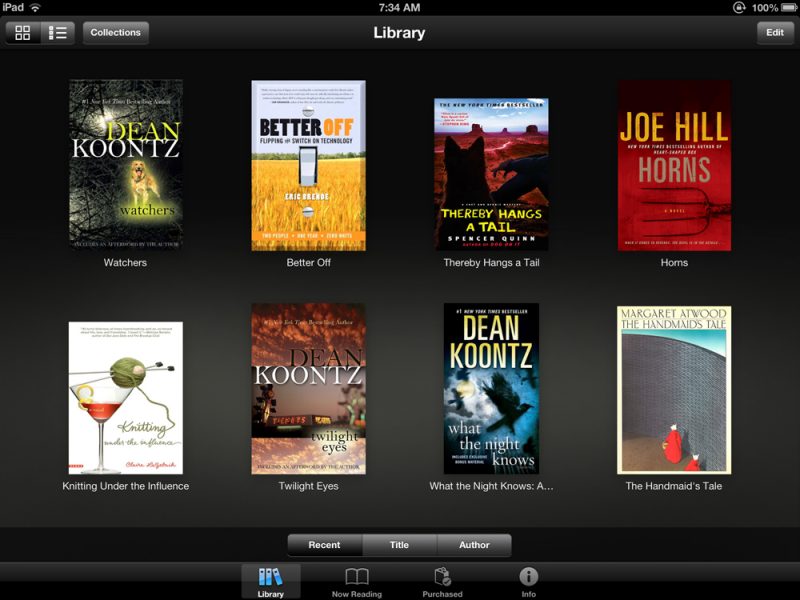
Task: Open the Now Reading book icon
Action: 357,577
